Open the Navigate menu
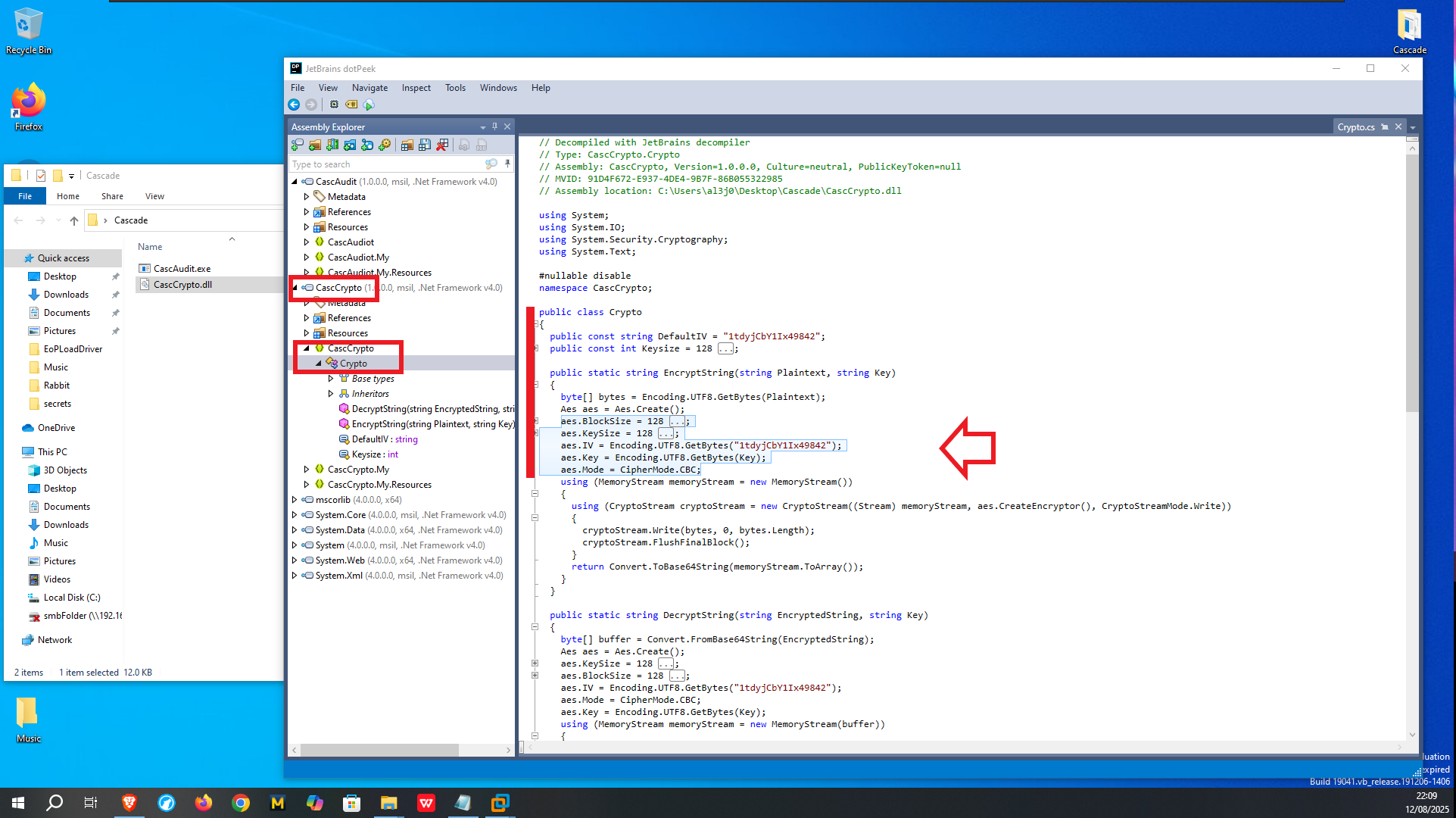The image size is (1456, 818). pyautogui.click(x=369, y=88)
